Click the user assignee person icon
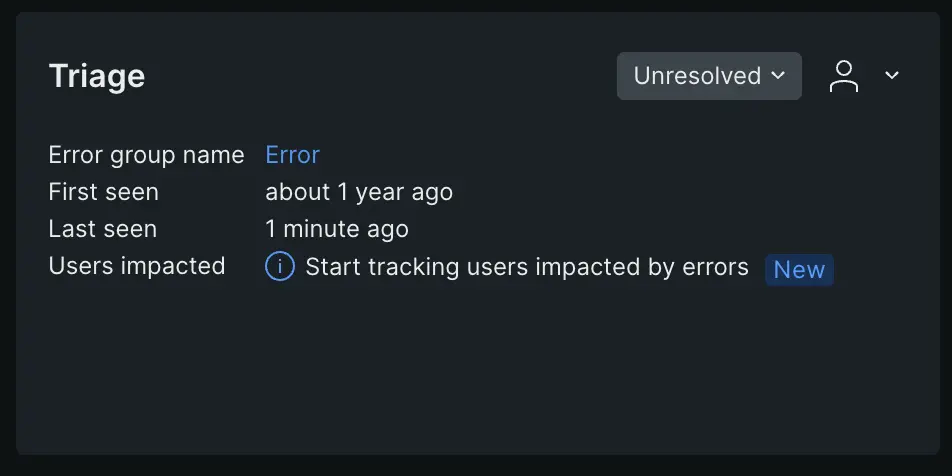Viewport: 952px width, 476px height. pos(844,76)
